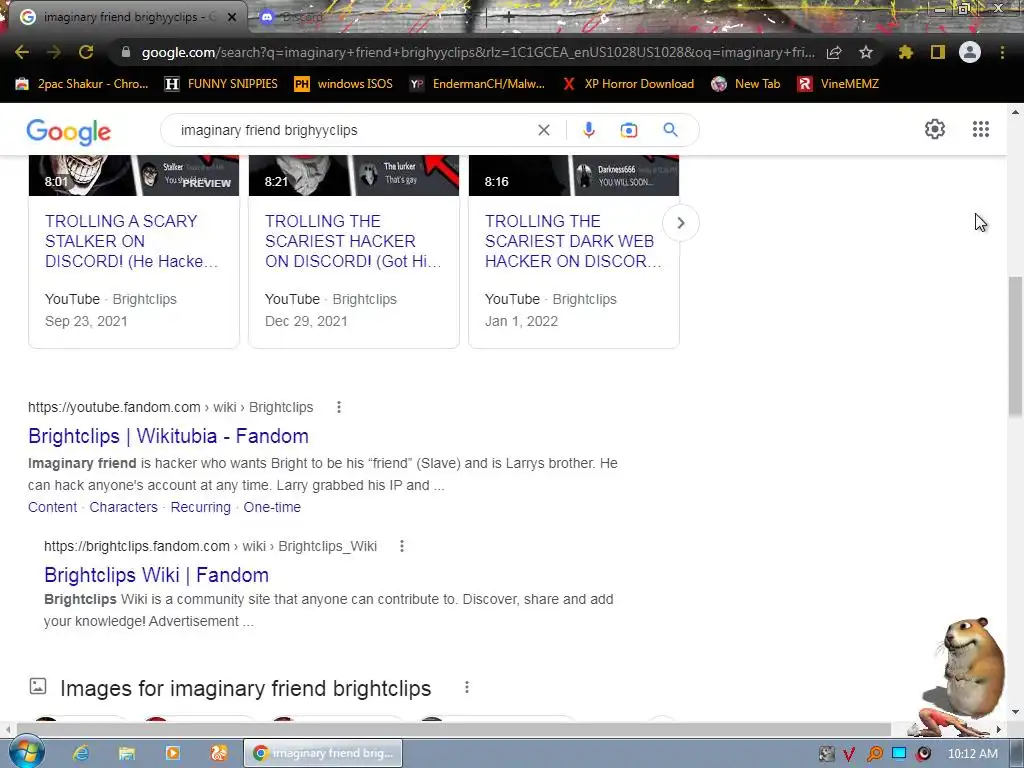Jump to the Recurring sitelink
The width and height of the screenshot is (1024, 768).
coord(200,507)
